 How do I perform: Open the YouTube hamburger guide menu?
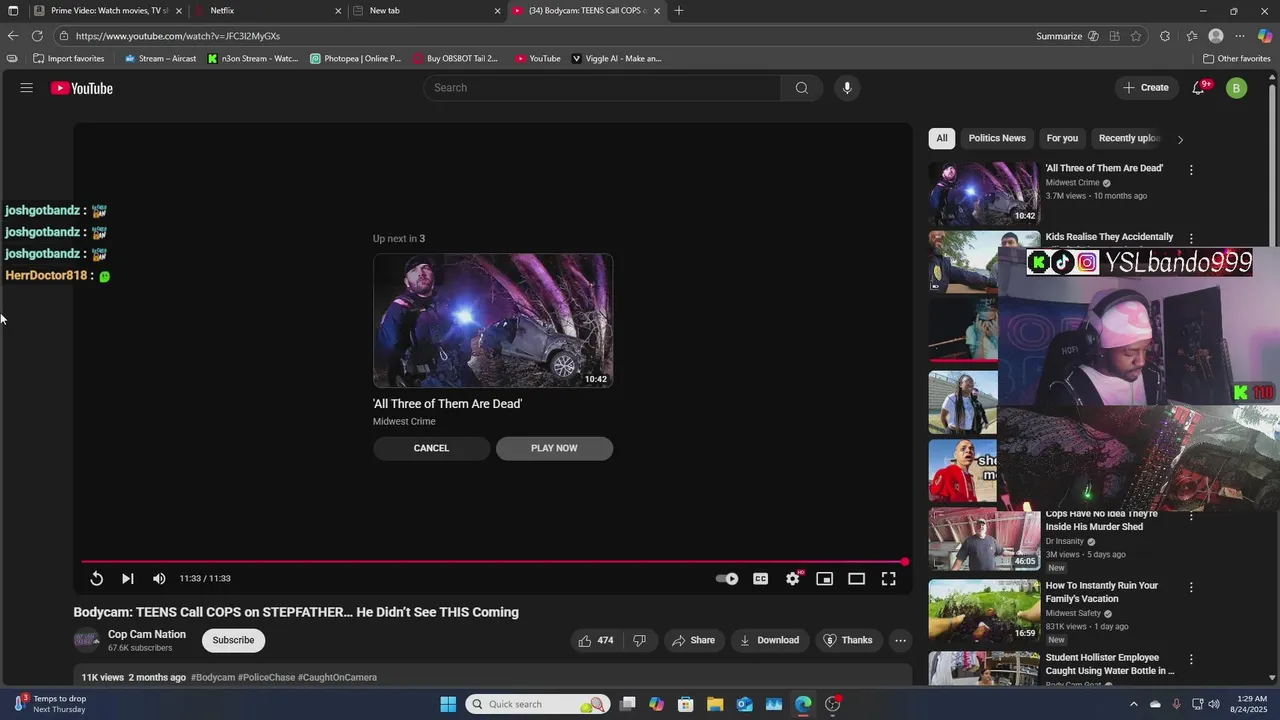click(27, 88)
